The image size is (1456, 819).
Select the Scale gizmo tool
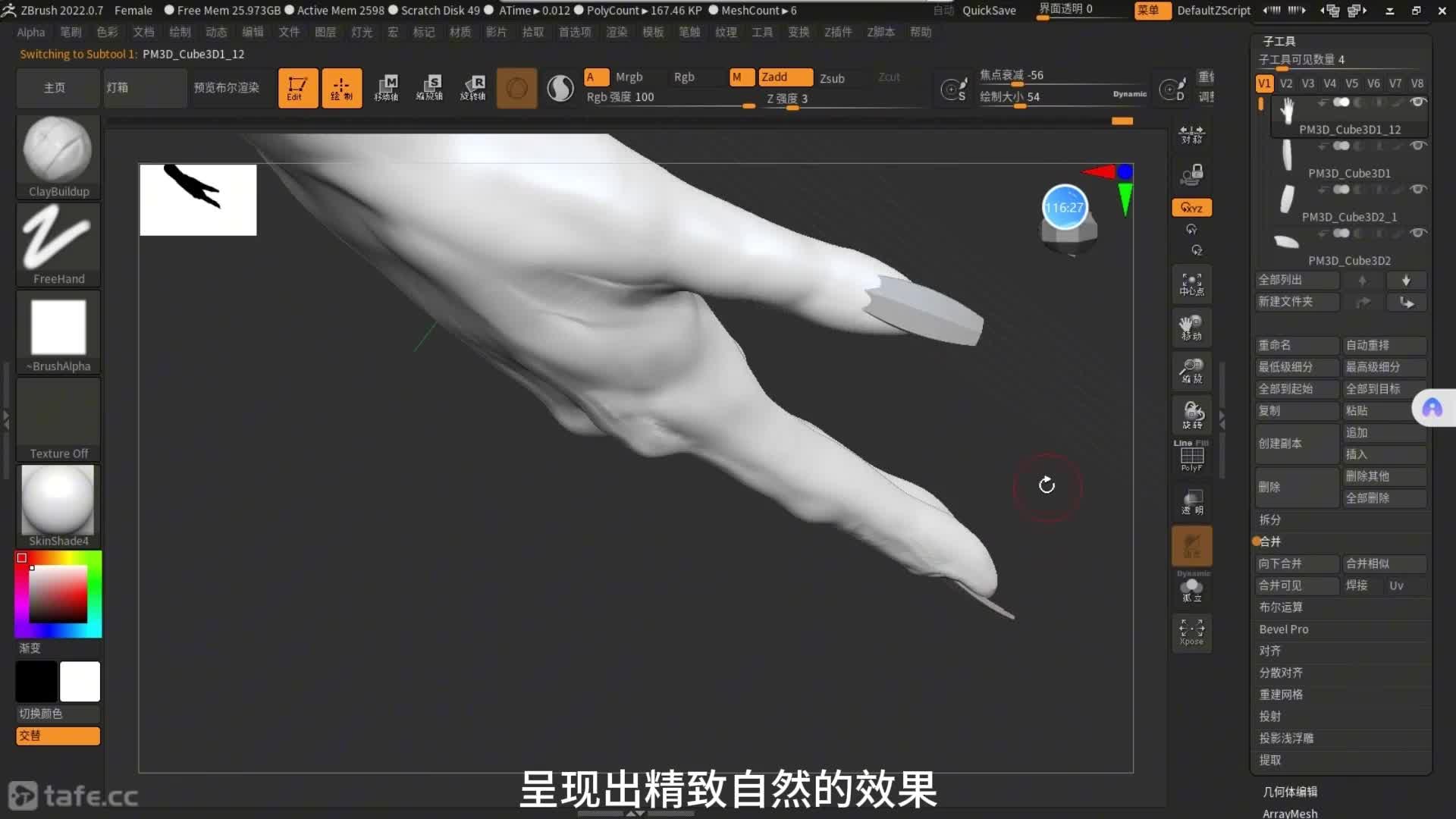429,88
